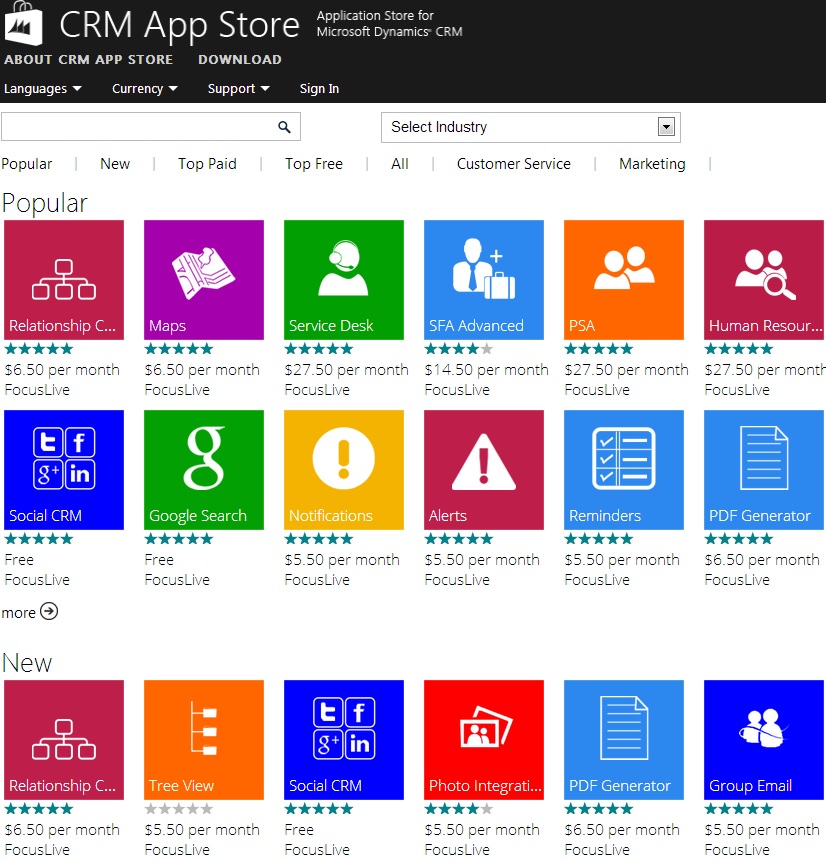Click inside the search text field
The height and width of the screenshot is (861, 826).
pyautogui.click(x=138, y=127)
